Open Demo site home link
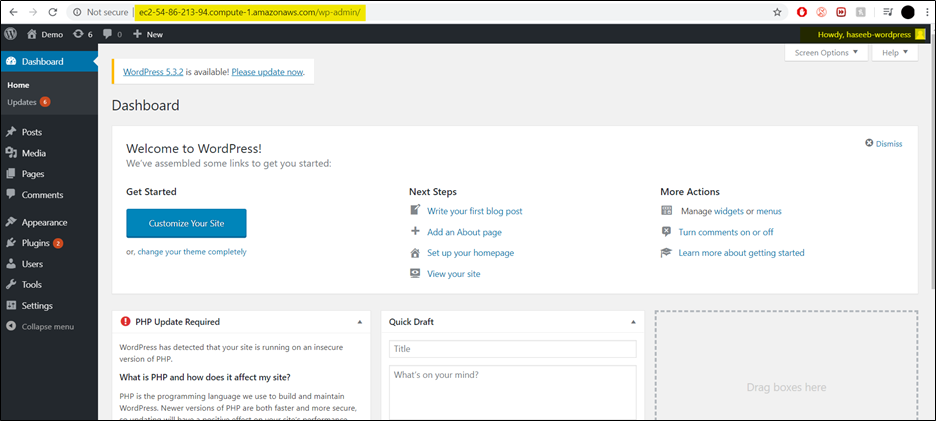Viewport: 936px width, 421px height. pos(45,35)
